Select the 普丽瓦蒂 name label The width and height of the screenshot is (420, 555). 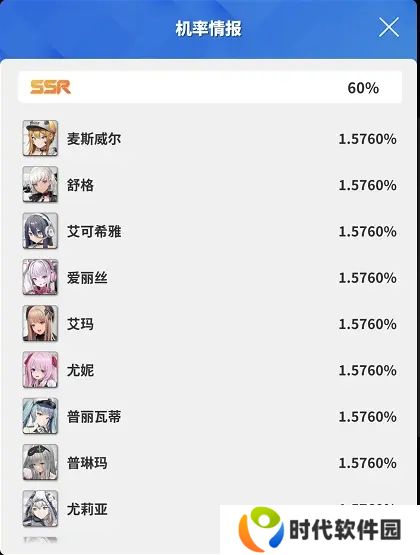[94, 417]
